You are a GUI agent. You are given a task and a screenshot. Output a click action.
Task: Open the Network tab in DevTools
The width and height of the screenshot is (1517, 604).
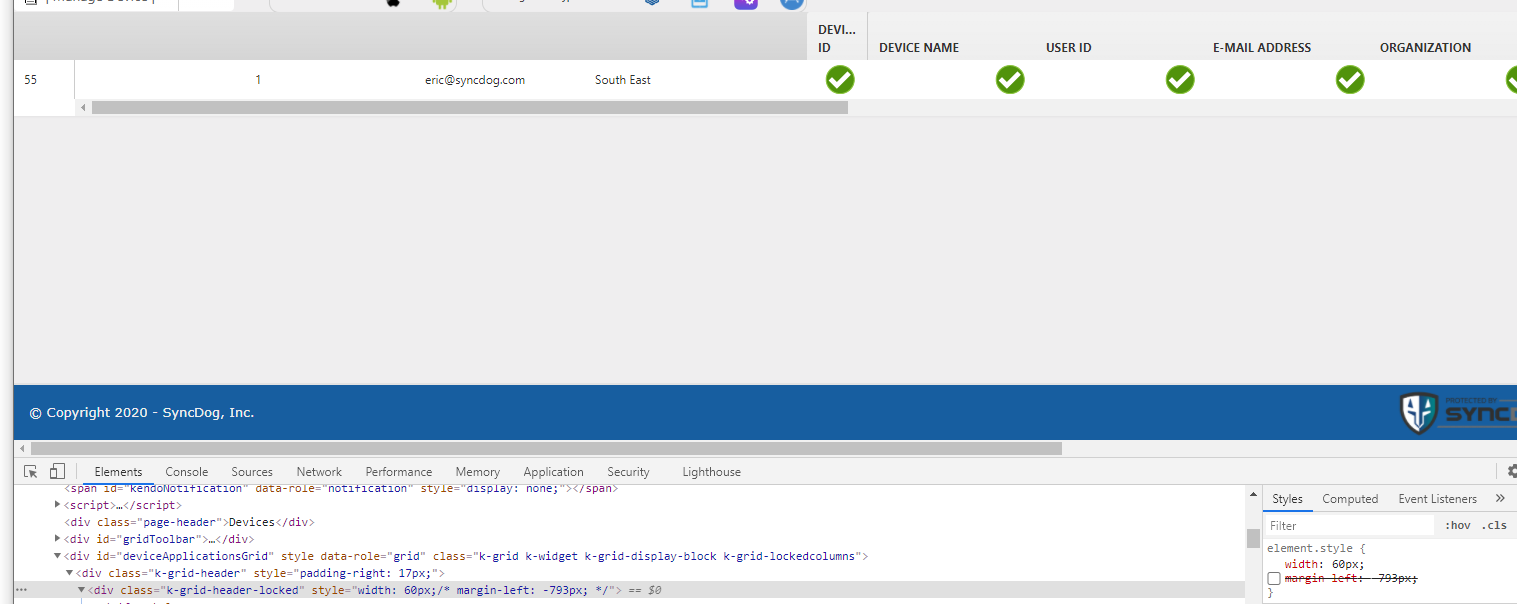tap(319, 472)
